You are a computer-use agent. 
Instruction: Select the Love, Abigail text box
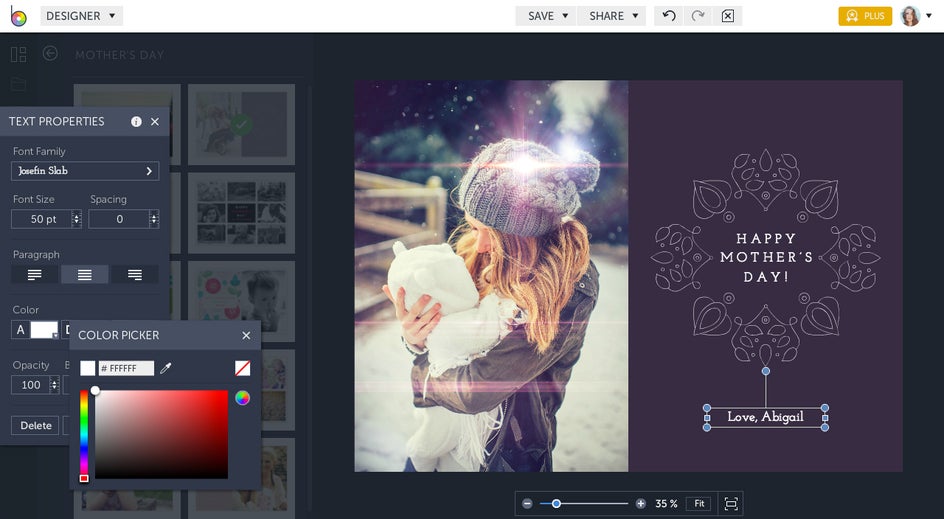point(766,417)
